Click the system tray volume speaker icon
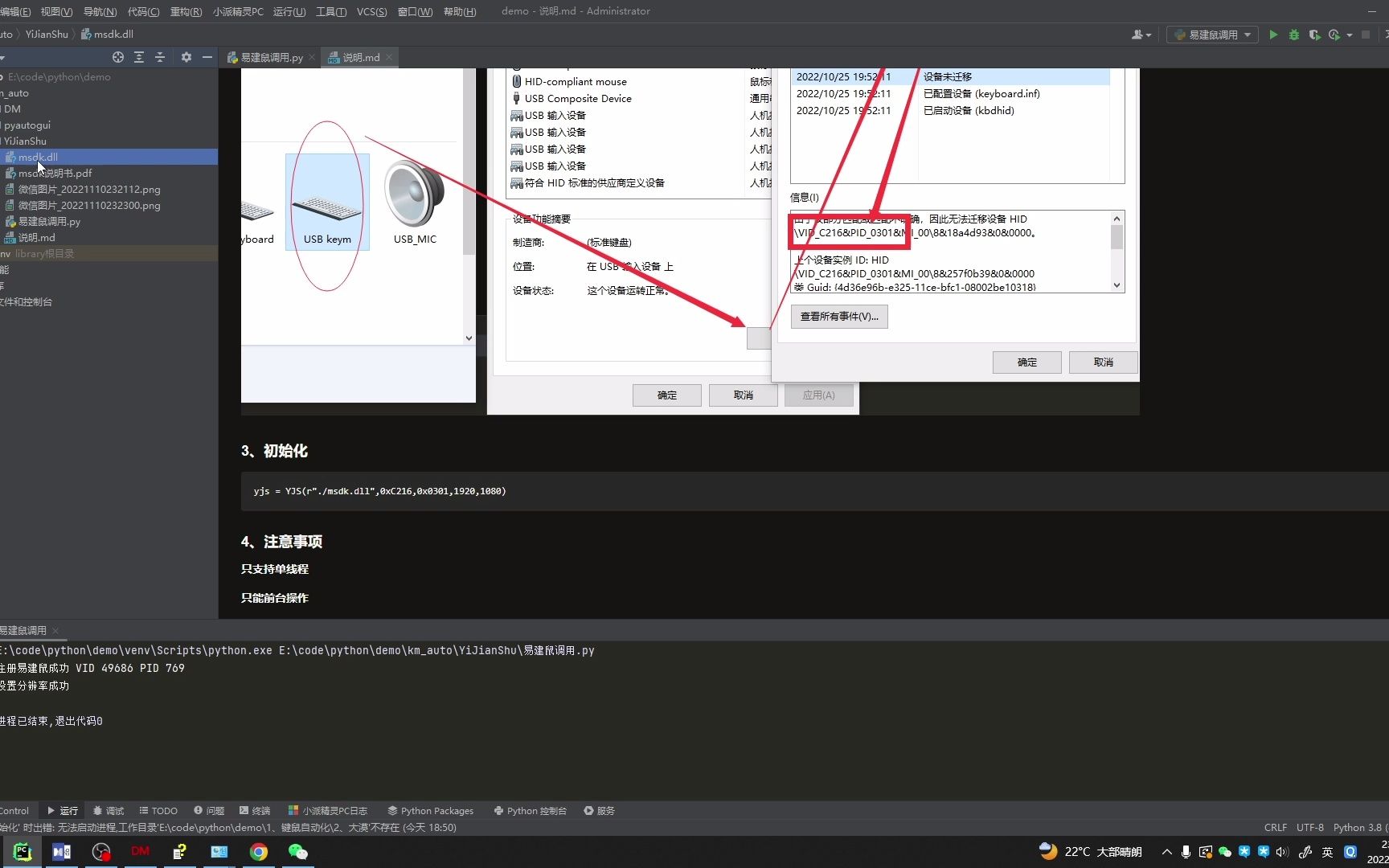This screenshot has height=868, width=1389. (x=1282, y=852)
